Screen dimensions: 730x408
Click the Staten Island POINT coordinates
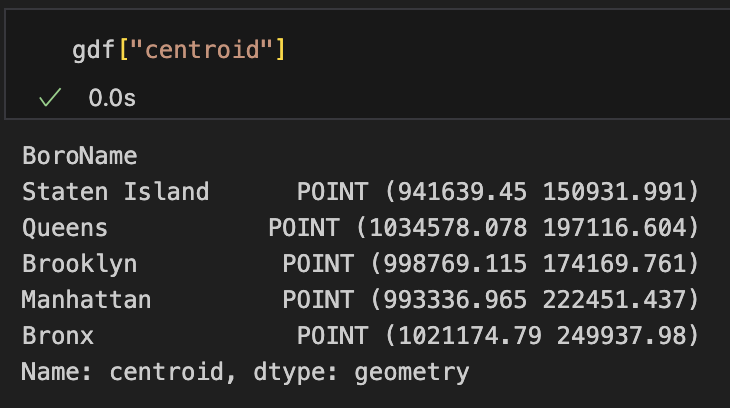coord(497,192)
